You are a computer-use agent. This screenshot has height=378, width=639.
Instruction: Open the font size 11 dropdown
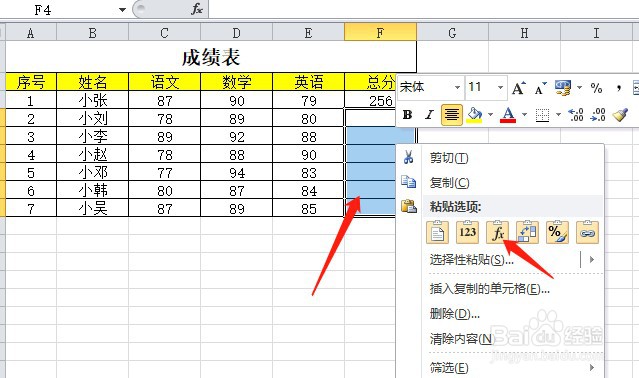coord(500,87)
